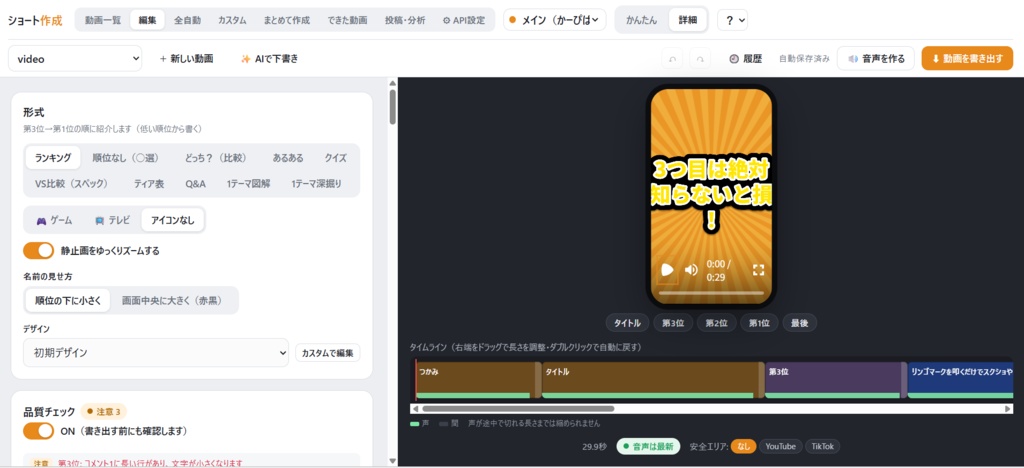1024x468 pixels.
Task: Select あるある format
Action: click(x=288, y=158)
